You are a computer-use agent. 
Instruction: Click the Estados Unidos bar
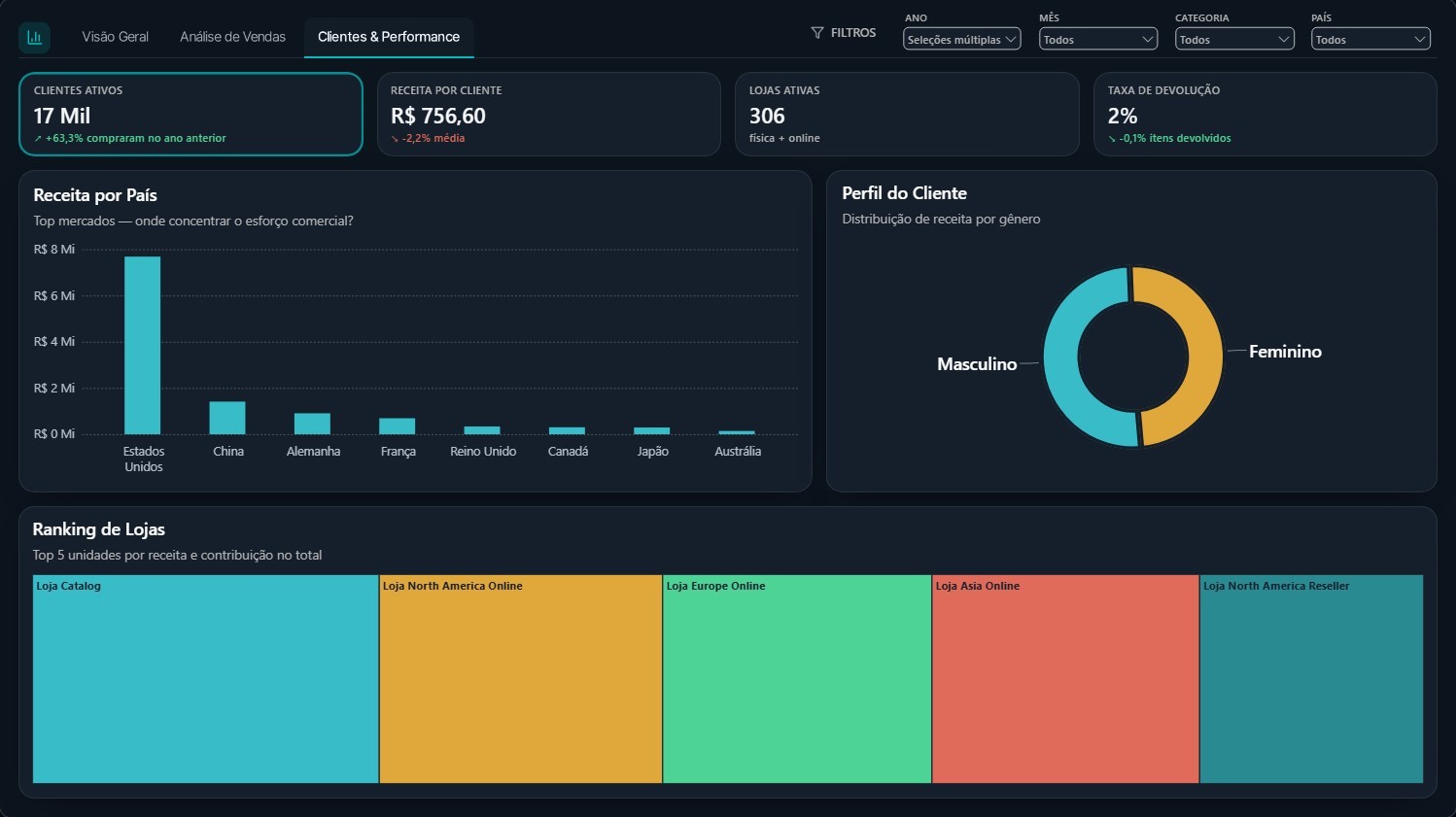click(143, 345)
